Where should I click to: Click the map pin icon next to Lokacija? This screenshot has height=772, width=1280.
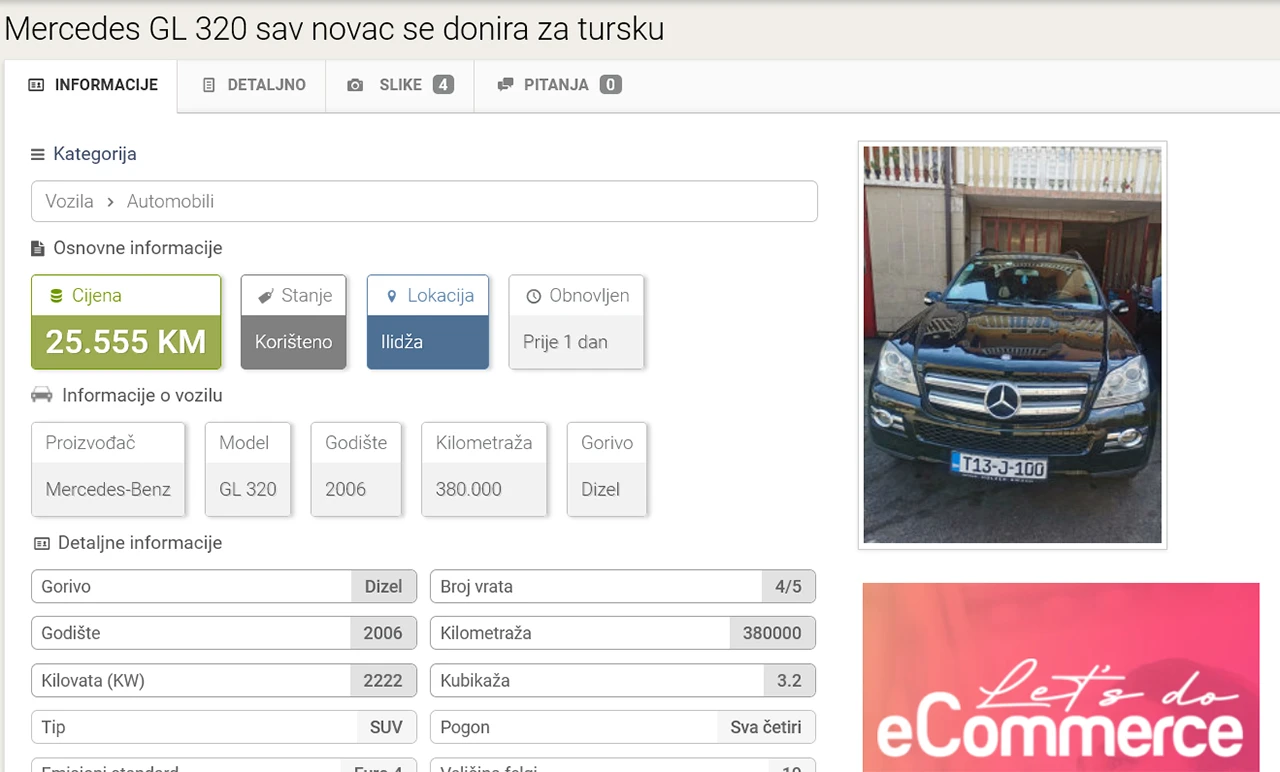coord(392,296)
